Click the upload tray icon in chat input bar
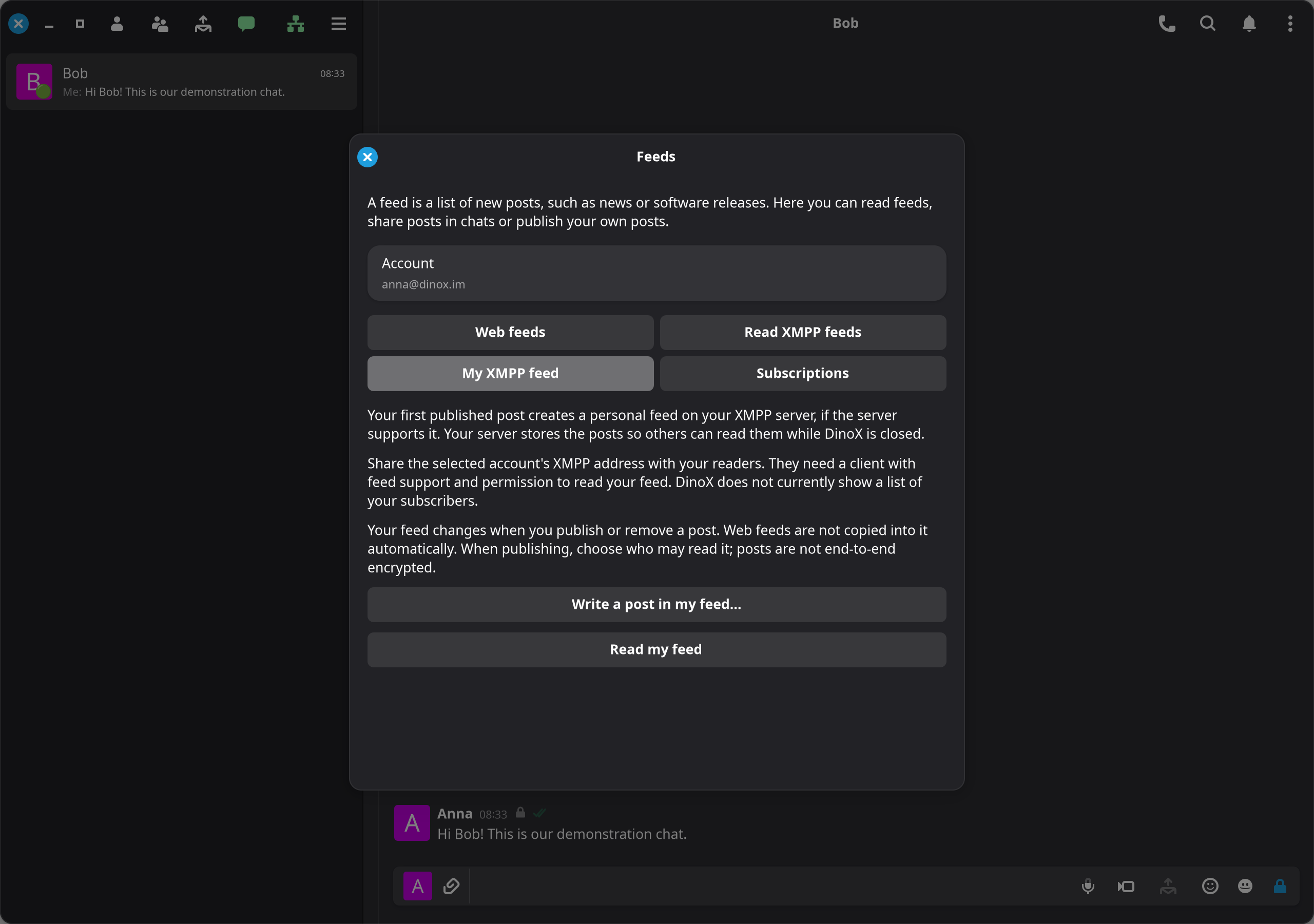Viewport: 1314px width, 924px height. [1168, 886]
